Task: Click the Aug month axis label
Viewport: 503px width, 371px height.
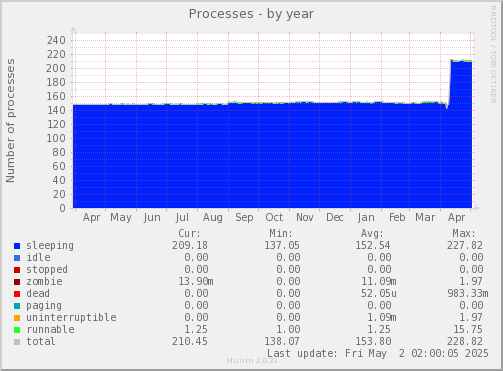Action: (x=213, y=218)
